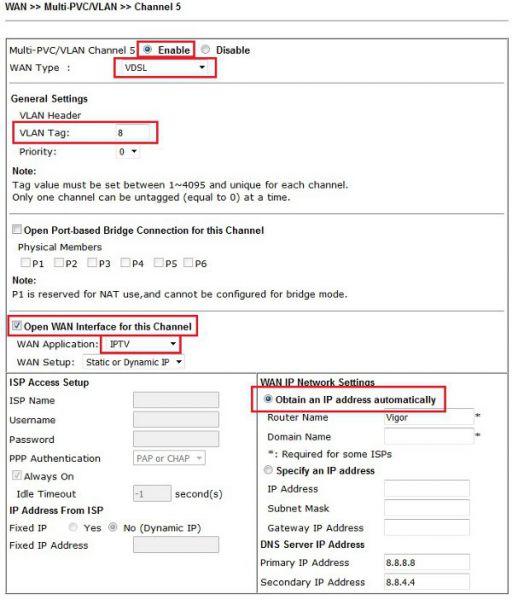512x600 pixels.
Task: Click the VLAN Tag input field
Action: [132, 133]
